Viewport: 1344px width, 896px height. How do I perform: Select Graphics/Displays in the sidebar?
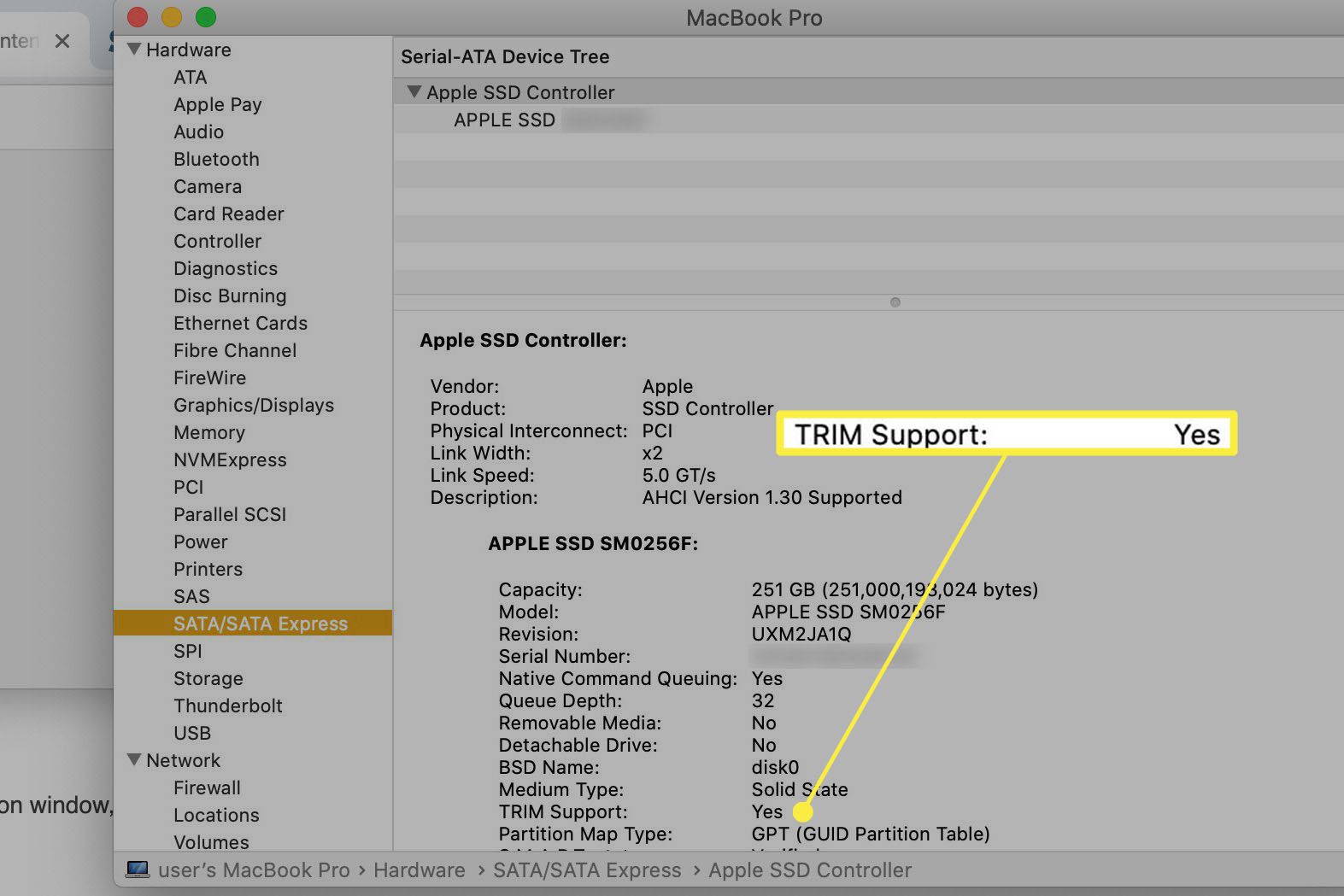click(x=254, y=405)
